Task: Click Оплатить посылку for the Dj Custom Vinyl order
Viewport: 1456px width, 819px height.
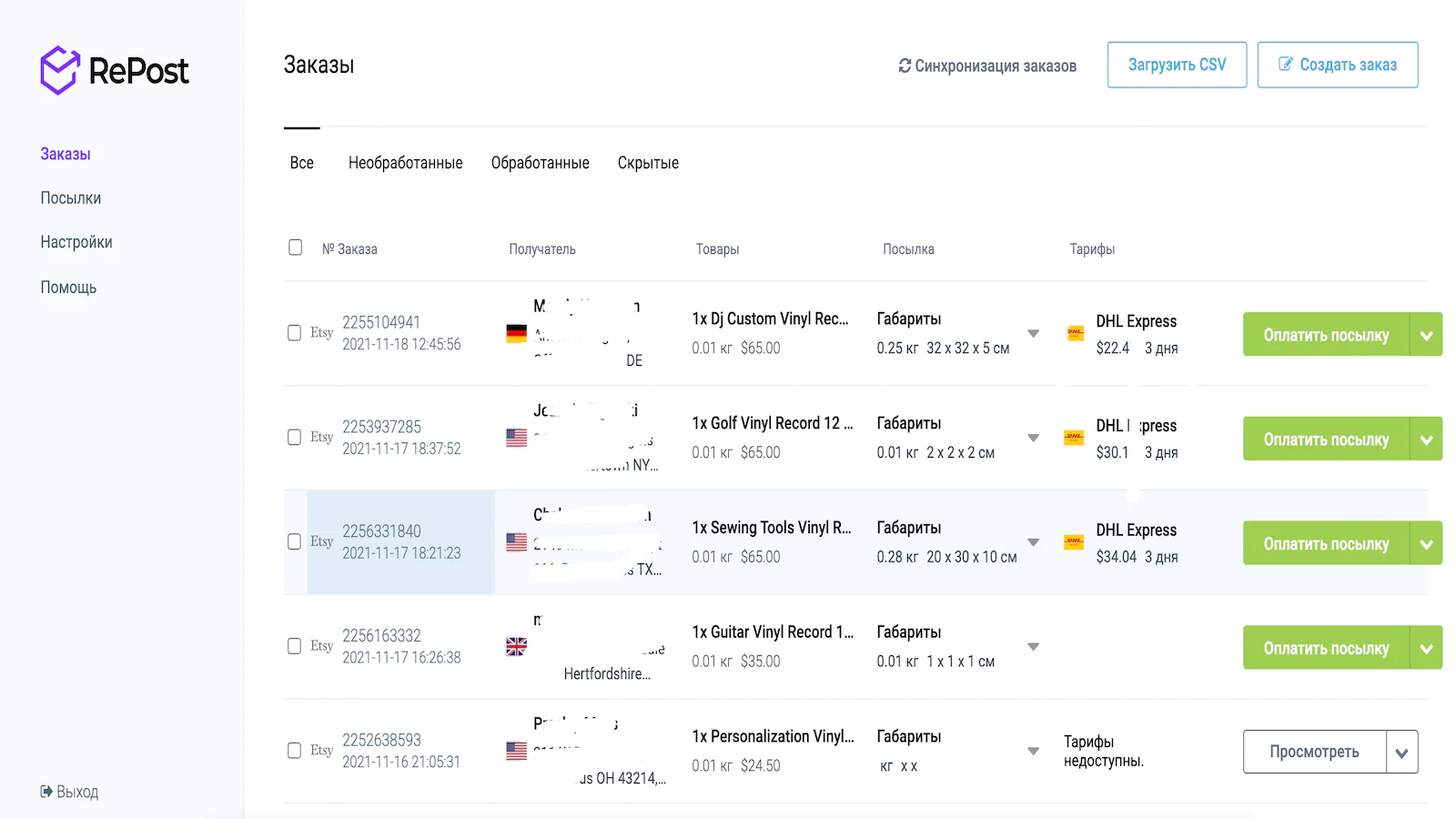Action: [x=1325, y=335]
